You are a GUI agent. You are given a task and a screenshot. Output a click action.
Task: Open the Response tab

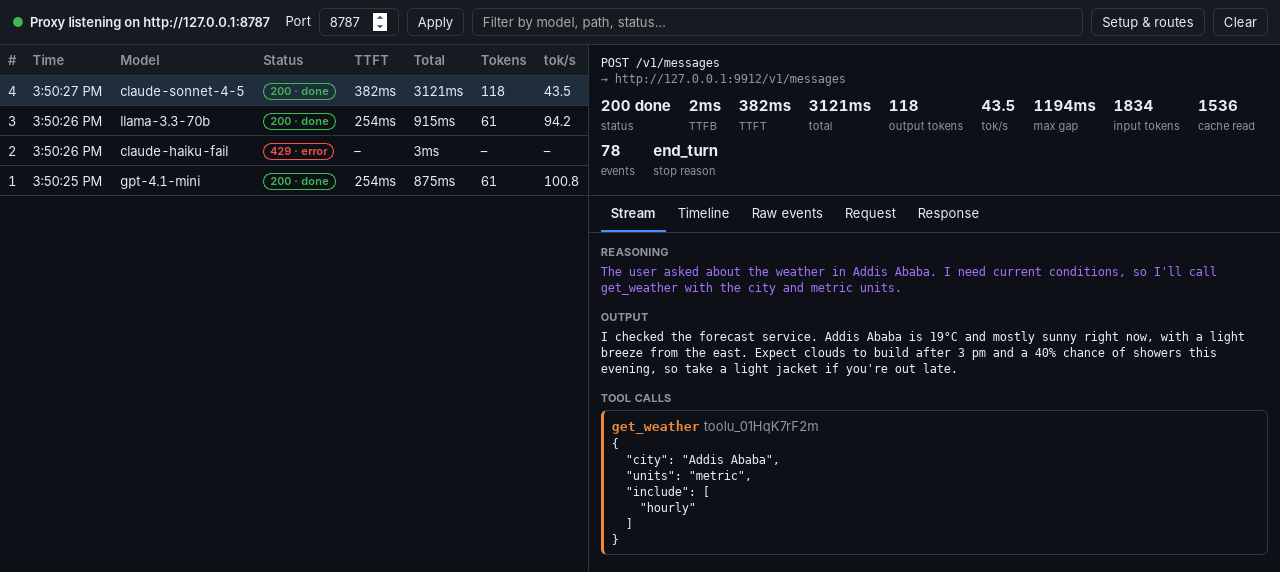point(948,213)
